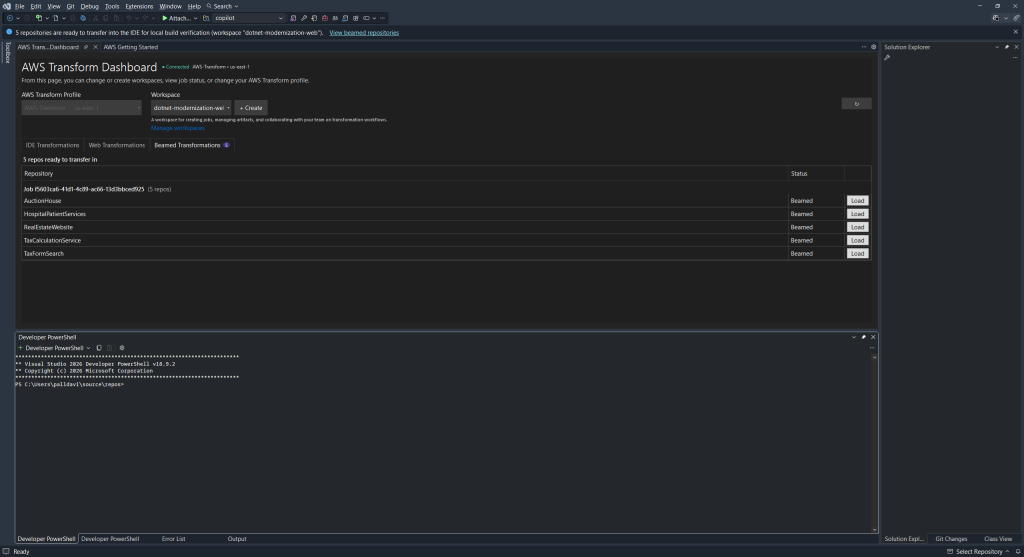The width and height of the screenshot is (1024, 557).
Task: Open the Workspace dropdown dotnet-modernization-web
Action: [x=191, y=108]
